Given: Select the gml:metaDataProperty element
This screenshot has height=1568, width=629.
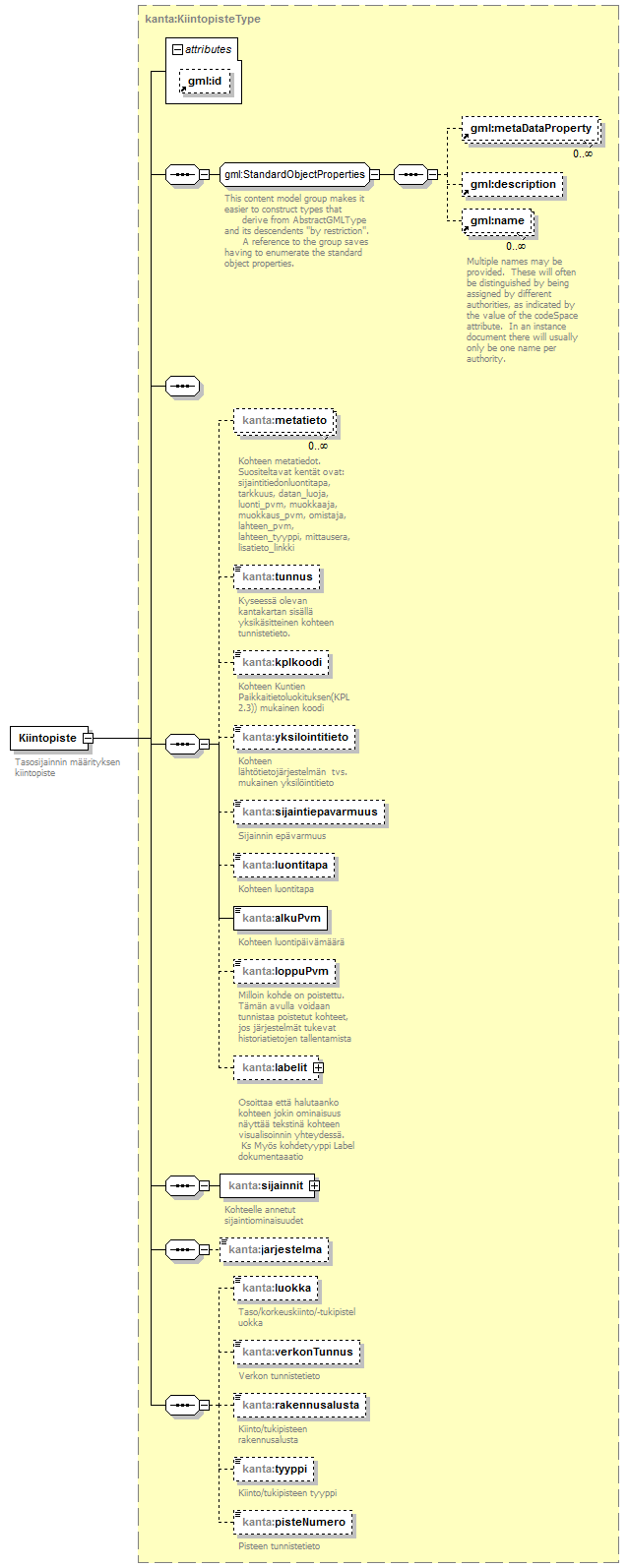Looking at the screenshot, I should click(531, 129).
